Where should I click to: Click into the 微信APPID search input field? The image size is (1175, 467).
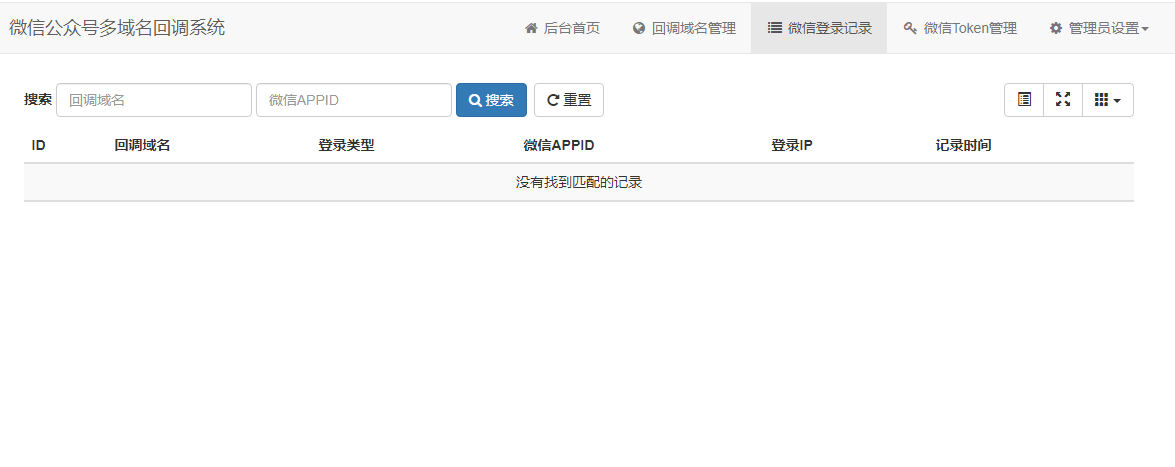pyautogui.click(x=354, y=100)
